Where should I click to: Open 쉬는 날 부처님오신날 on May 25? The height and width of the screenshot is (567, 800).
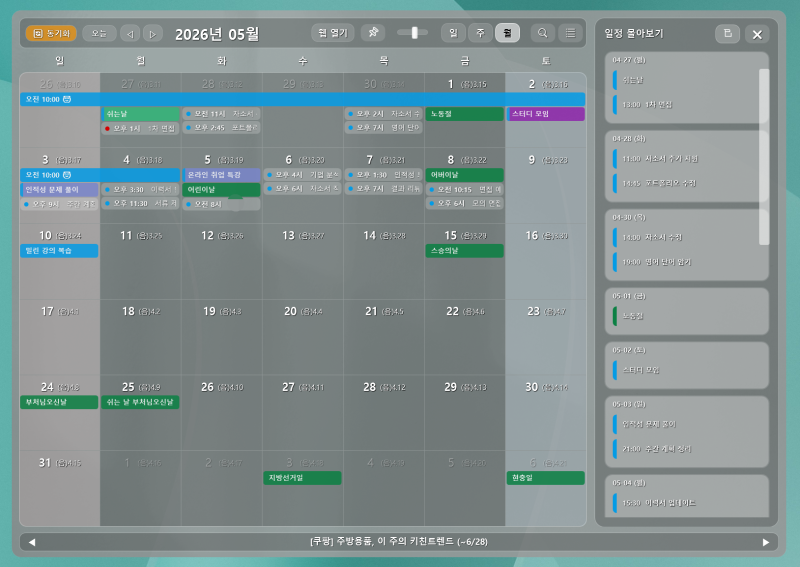[x=140, y=402]
